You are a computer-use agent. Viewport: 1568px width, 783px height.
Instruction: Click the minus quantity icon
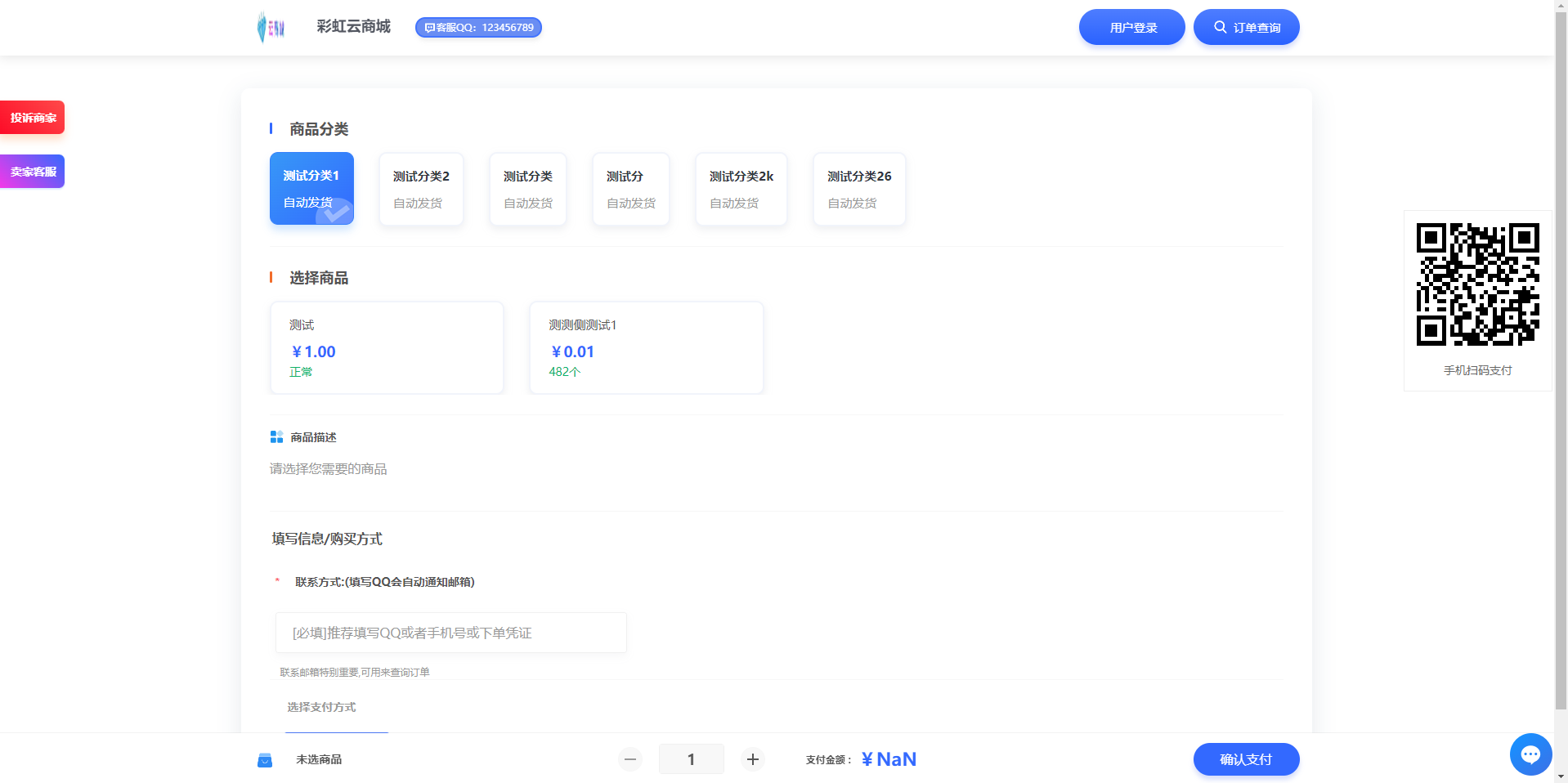pos(629,759)
